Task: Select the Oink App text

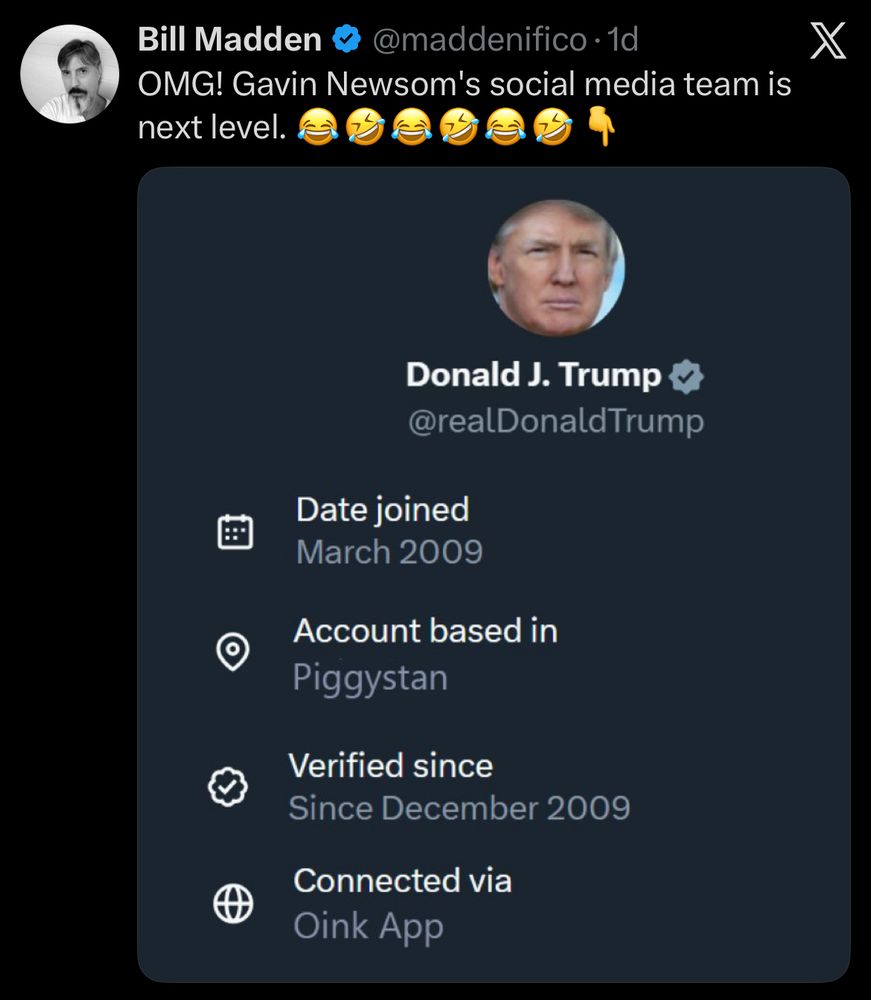Action: coord(368,926)
